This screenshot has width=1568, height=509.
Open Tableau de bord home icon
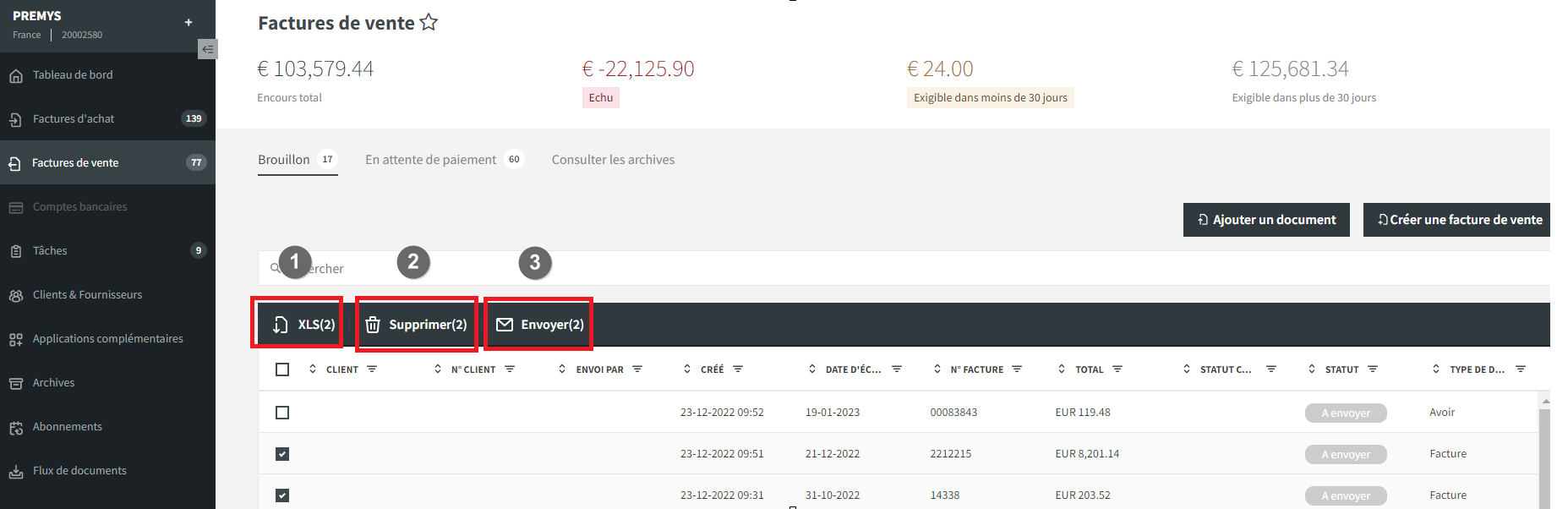16,75
